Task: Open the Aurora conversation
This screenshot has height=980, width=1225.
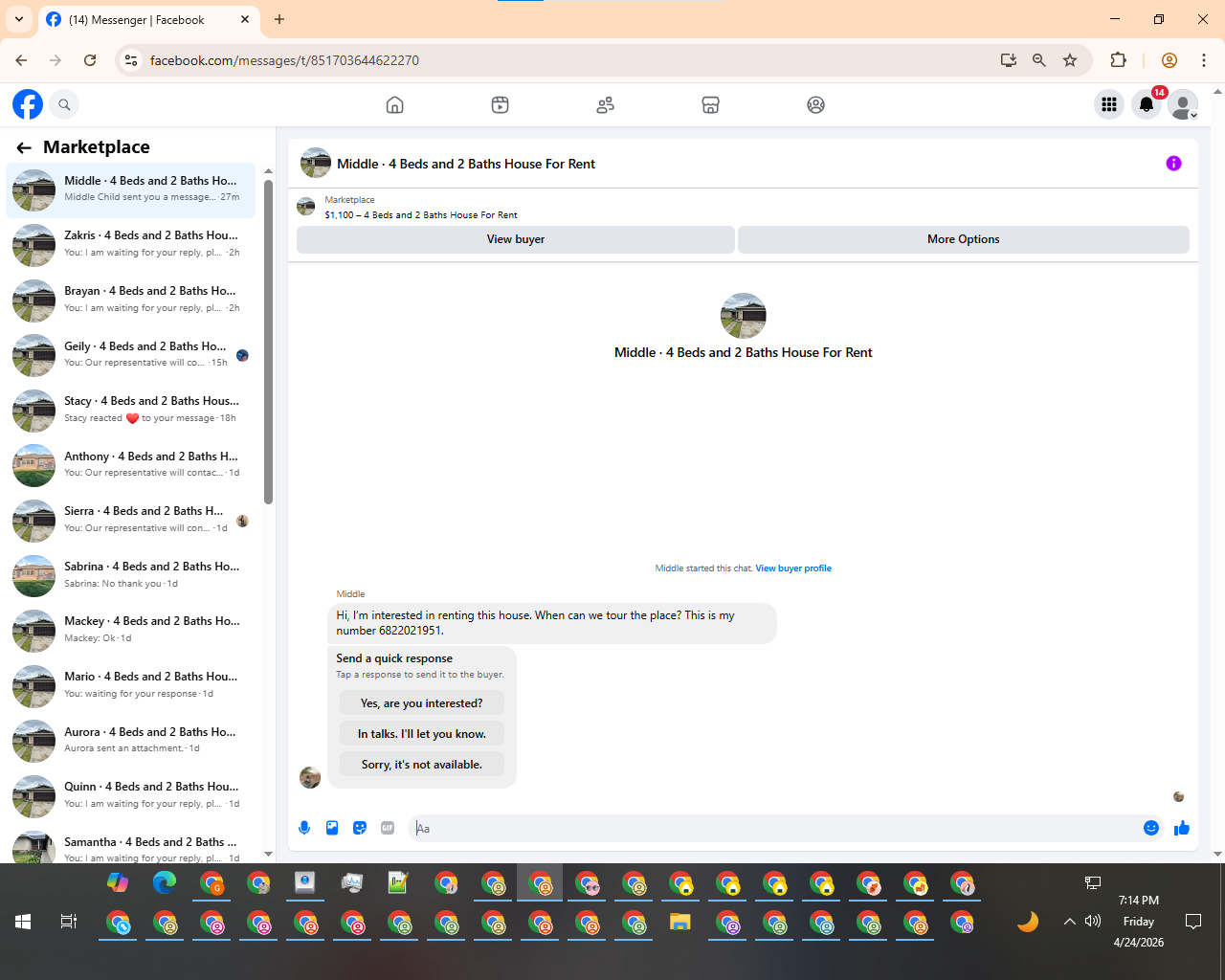Action: click(131, 741)
